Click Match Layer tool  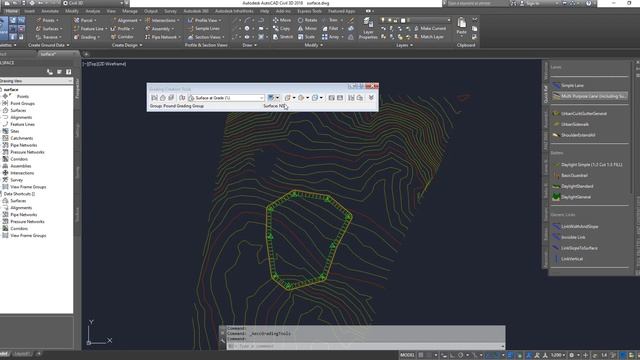pyautogui.click(x=429, y=37)
